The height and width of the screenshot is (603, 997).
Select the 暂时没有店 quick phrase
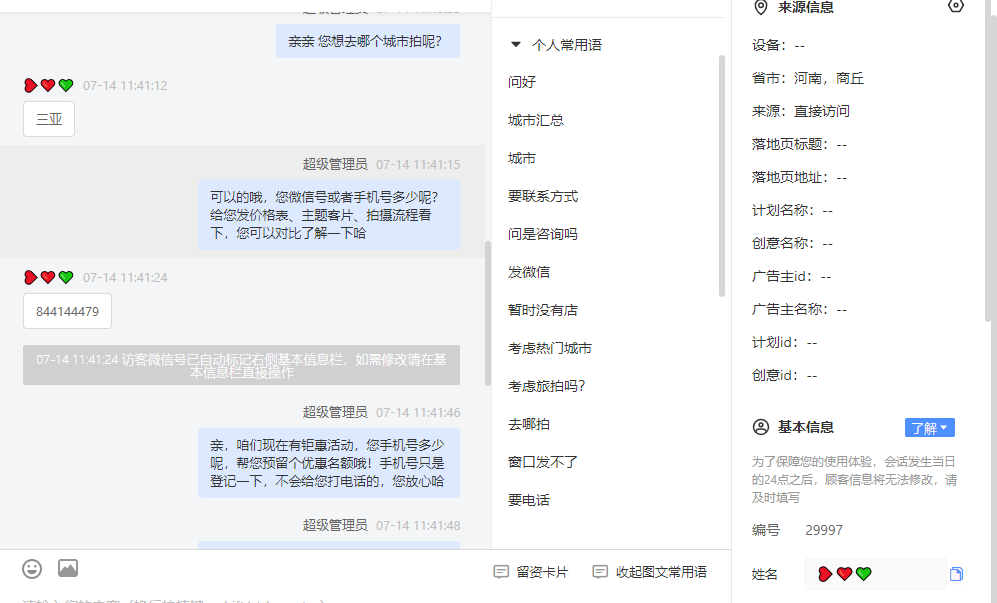pos(543,310)
